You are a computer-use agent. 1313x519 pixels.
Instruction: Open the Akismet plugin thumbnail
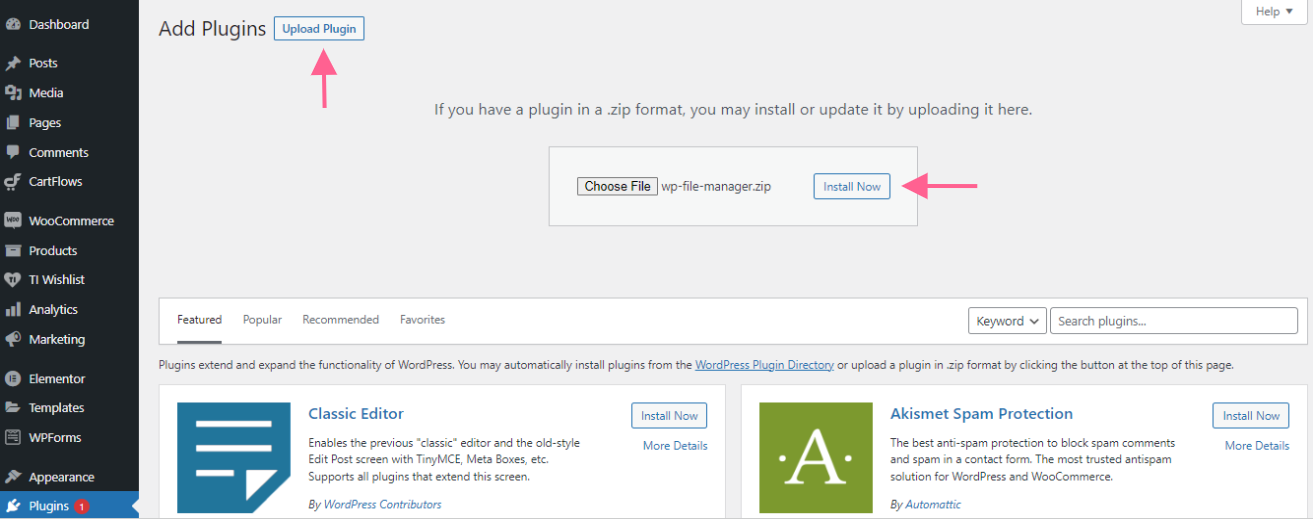[816, 458]
